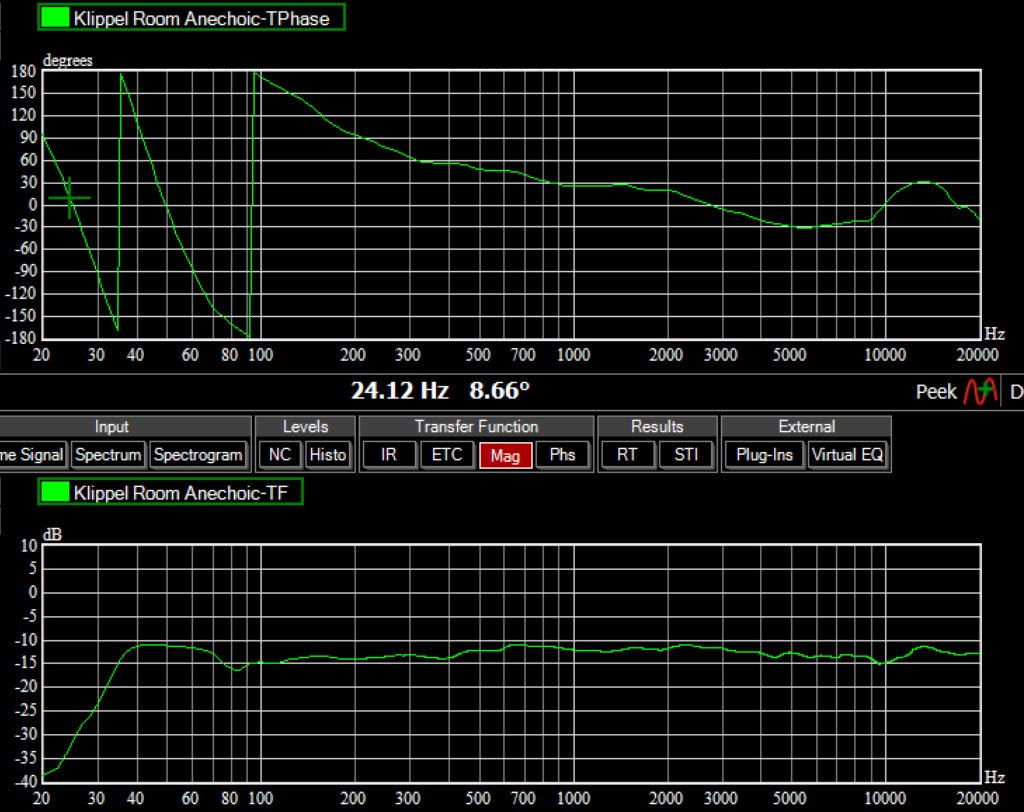1024x812 pixels.
Task: Click the 24.12 Hz cursor readout
Action: click(400, 390)
